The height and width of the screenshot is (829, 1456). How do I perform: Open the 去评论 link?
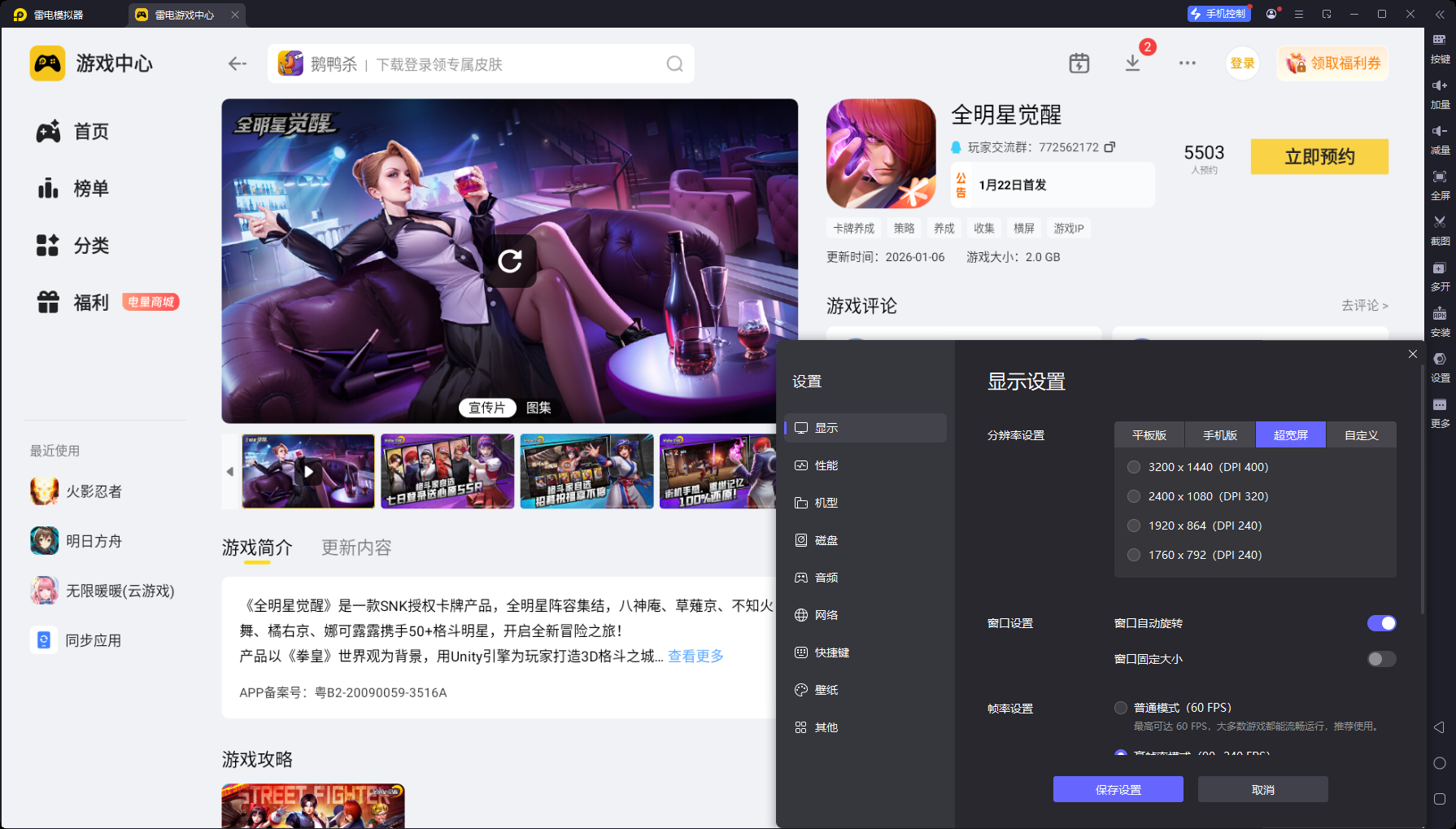coord(1364,305)
